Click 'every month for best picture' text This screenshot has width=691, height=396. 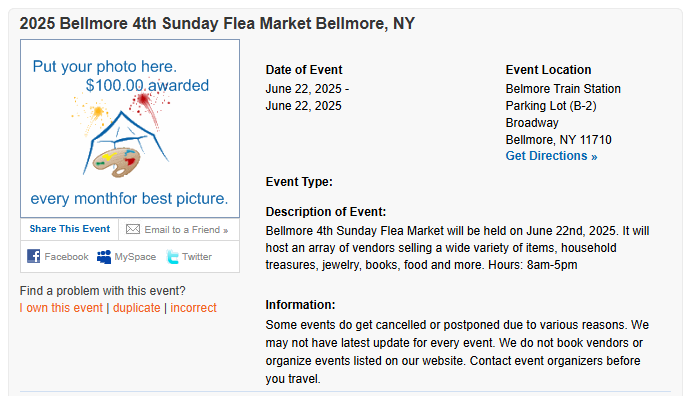(129, 199)
